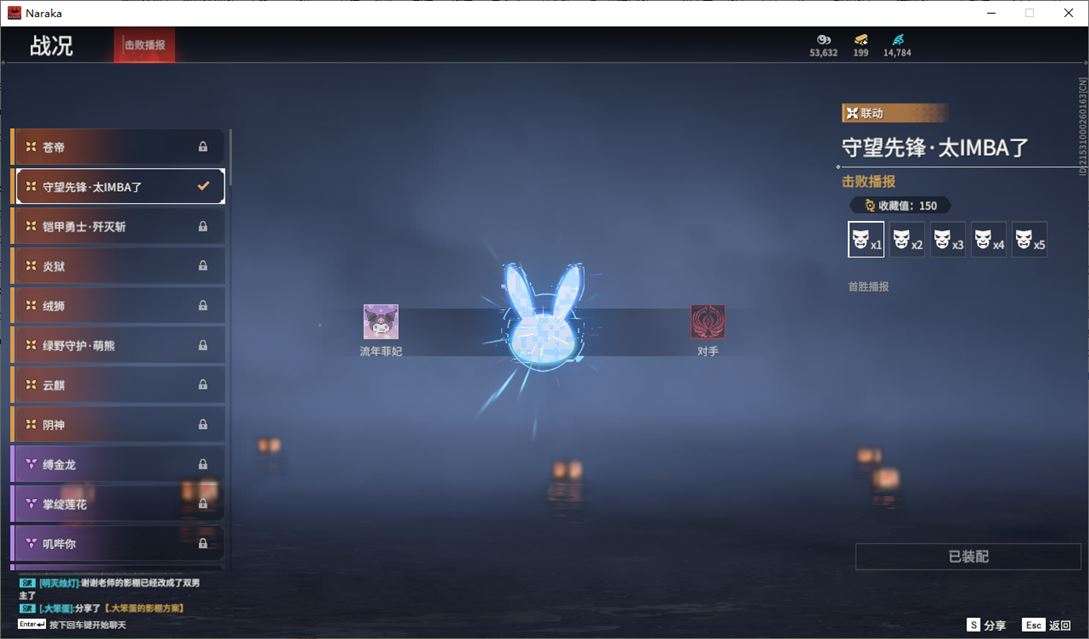Screen dimensions: 1089x639
Task: Select the 铠甲勇士·歼灭斩 entry
Action: click(118, 226)
